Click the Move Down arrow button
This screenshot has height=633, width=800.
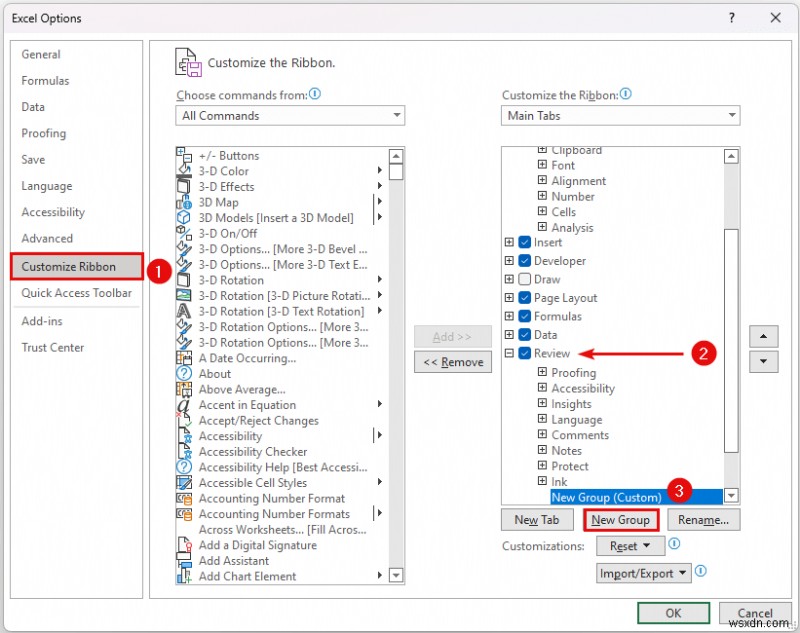click(x=763, y=361)
